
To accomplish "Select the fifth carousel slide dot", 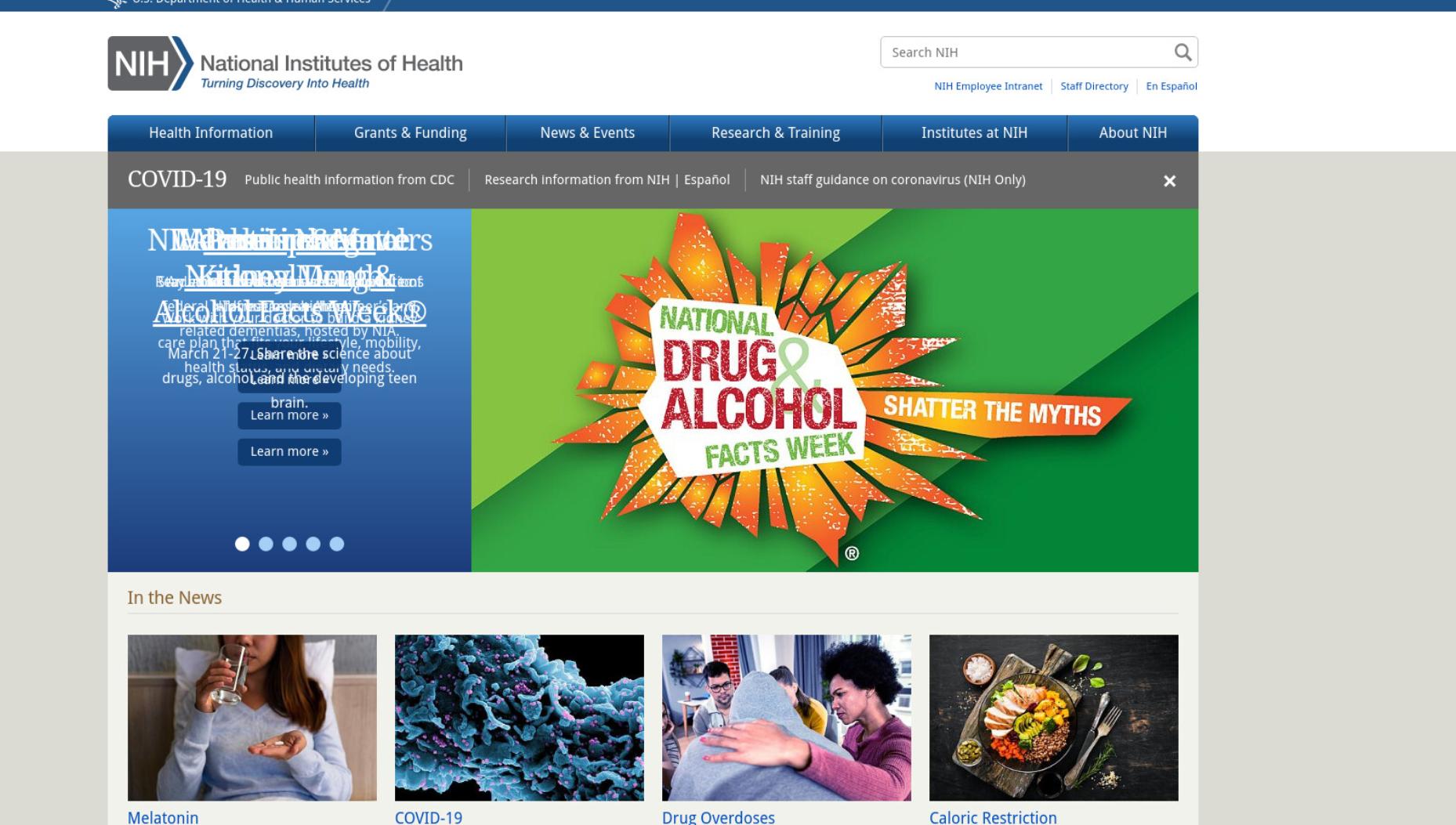I will pos(336,544).
